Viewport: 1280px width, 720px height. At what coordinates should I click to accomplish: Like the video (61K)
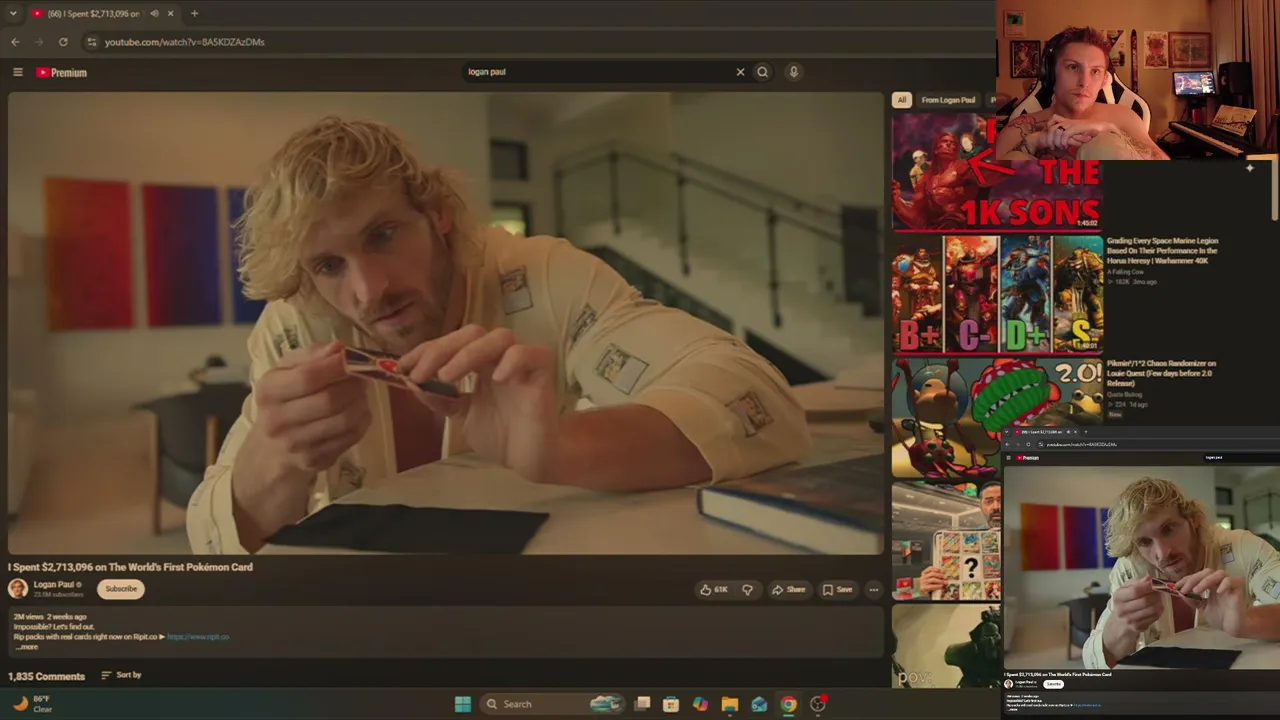pyautogui.click(x=714, y=590)
